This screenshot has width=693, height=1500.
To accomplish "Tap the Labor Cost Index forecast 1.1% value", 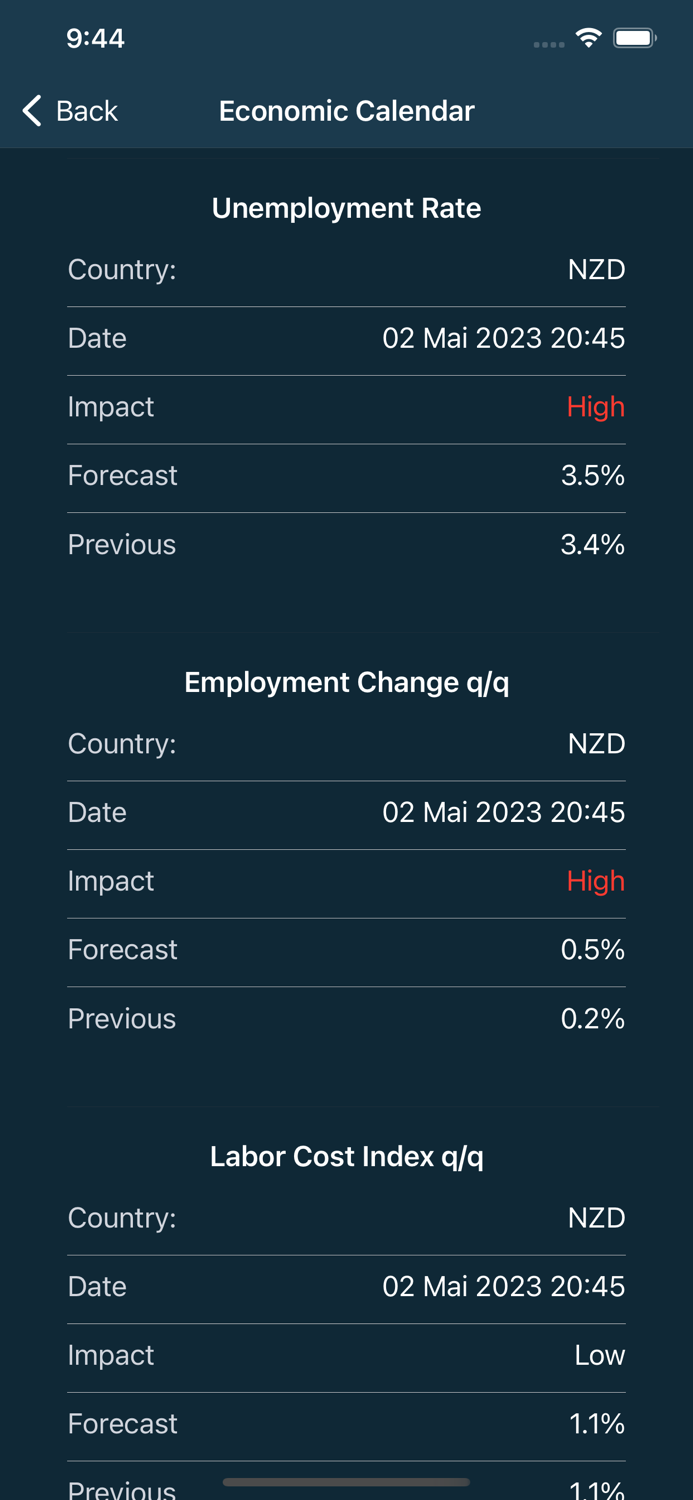I will coord(597,1424).
